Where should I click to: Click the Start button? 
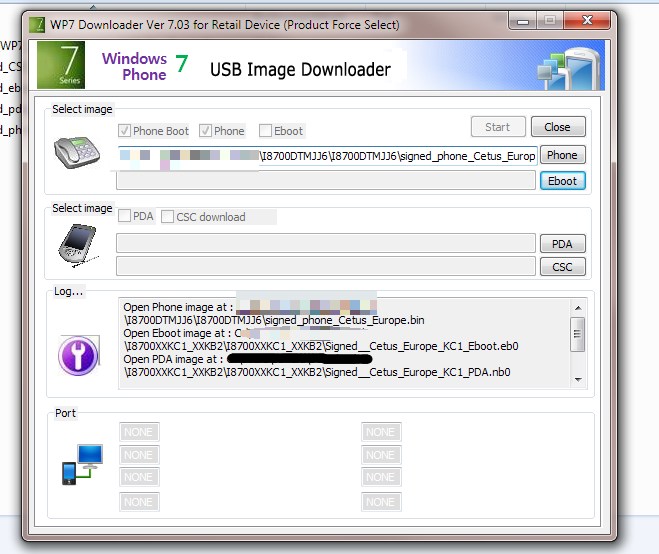498,127
